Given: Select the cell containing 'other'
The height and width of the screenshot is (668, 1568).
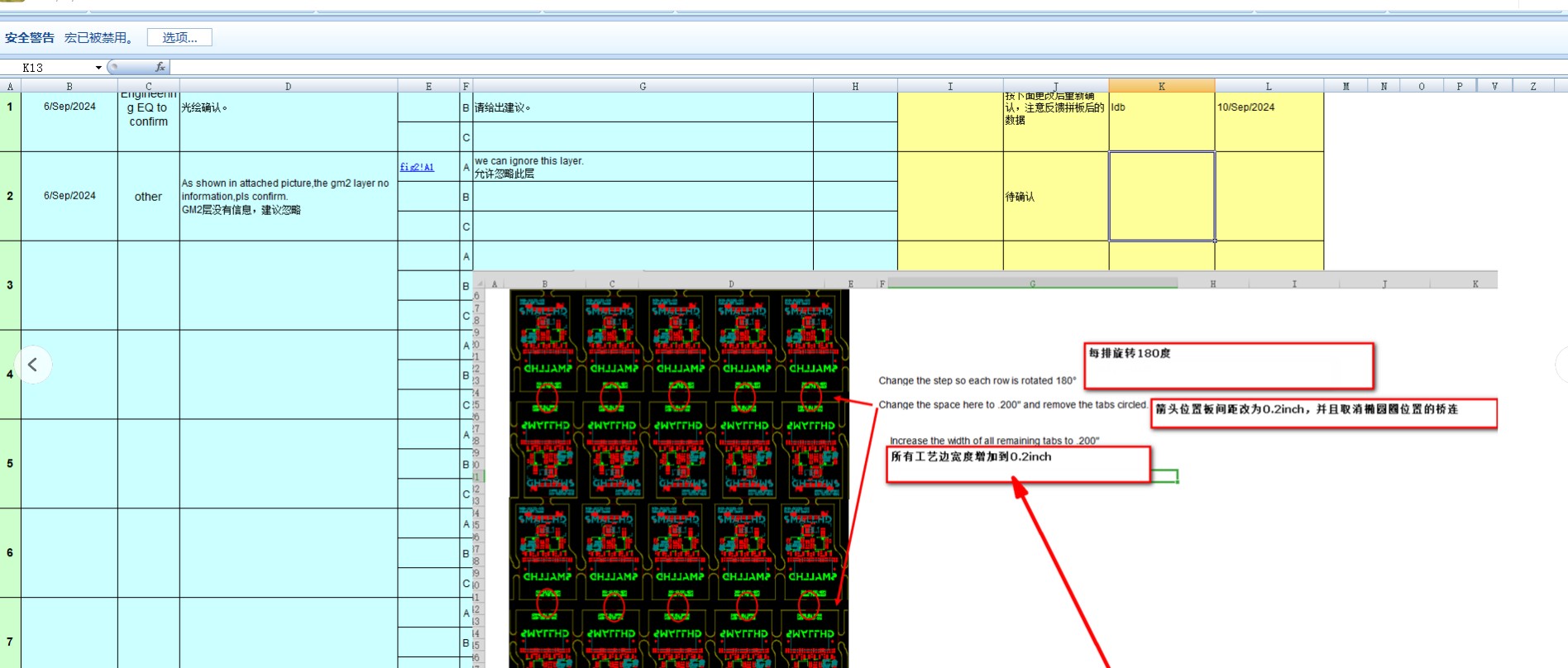Looking at the screenshot, I should (x=149, y=197).
